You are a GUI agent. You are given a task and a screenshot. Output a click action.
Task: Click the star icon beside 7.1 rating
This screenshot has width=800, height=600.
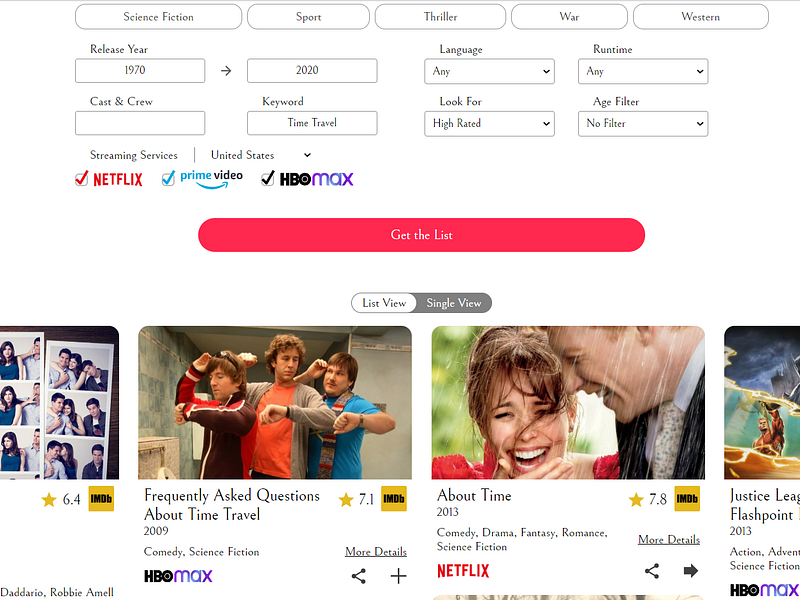tap(346, 499)
